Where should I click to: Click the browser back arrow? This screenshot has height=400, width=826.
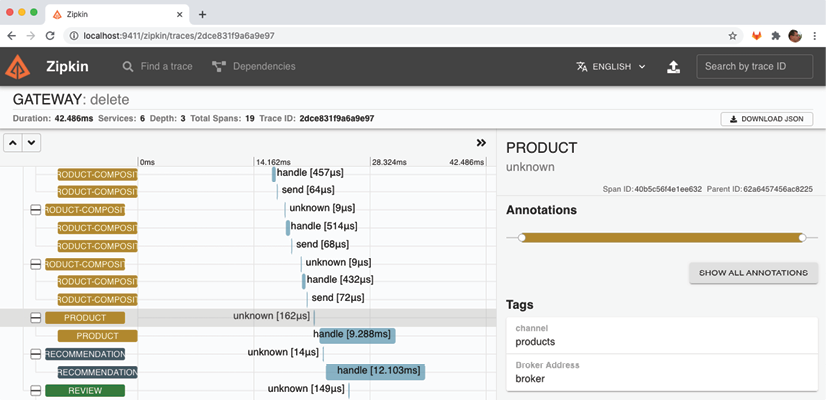click(12, 36)
